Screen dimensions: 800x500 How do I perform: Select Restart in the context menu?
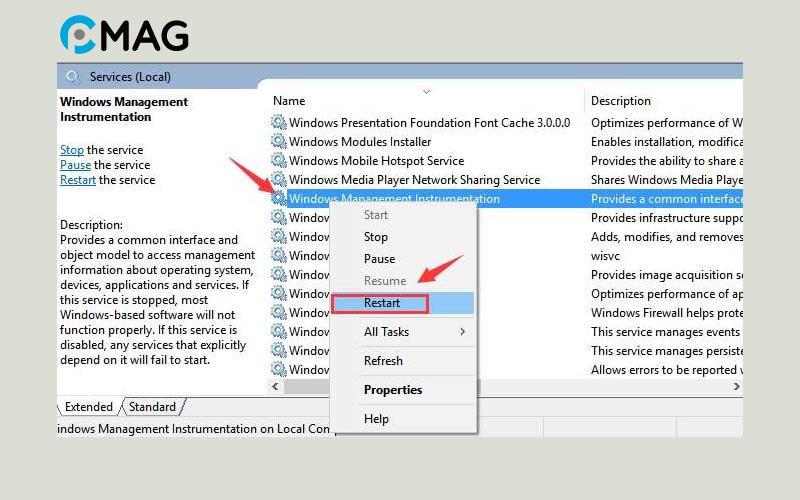tap(382, 303)
